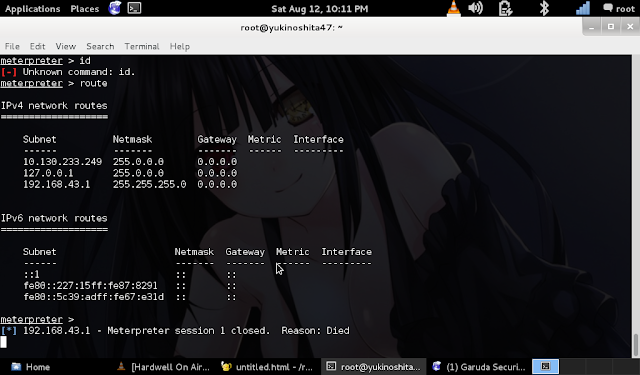Launch the web browser globe icon
Screen dimensions: 640x375
115,8
